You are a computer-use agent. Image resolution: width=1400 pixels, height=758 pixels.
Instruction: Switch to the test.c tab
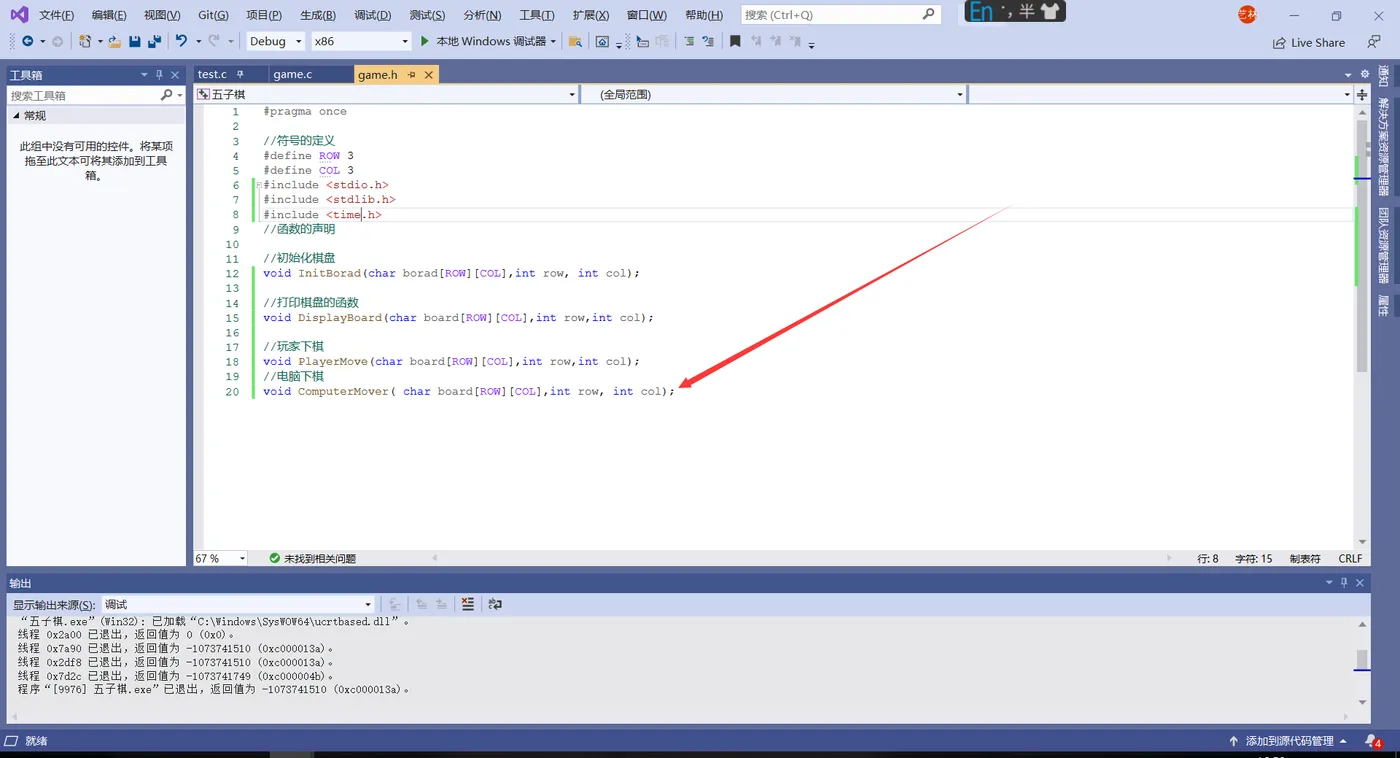click(x=212, y=75)
